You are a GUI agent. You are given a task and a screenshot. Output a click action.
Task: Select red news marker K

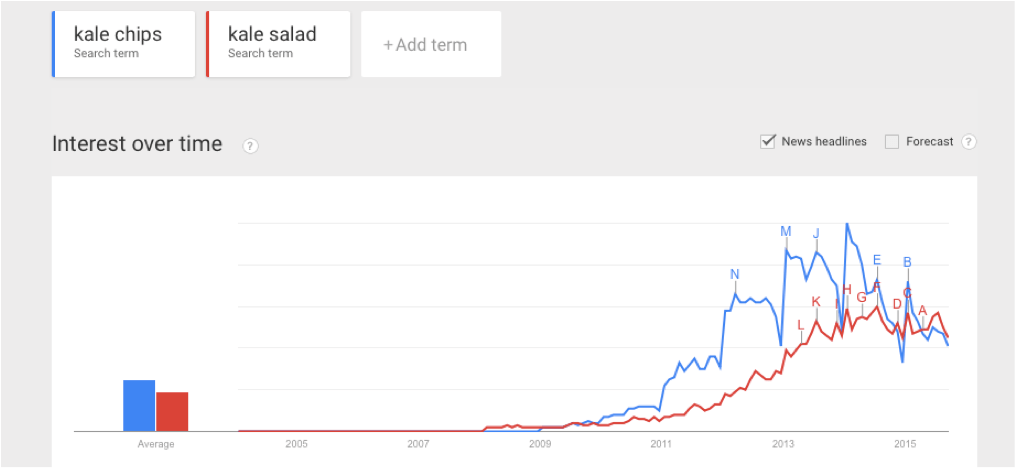(x=816, y=302)
